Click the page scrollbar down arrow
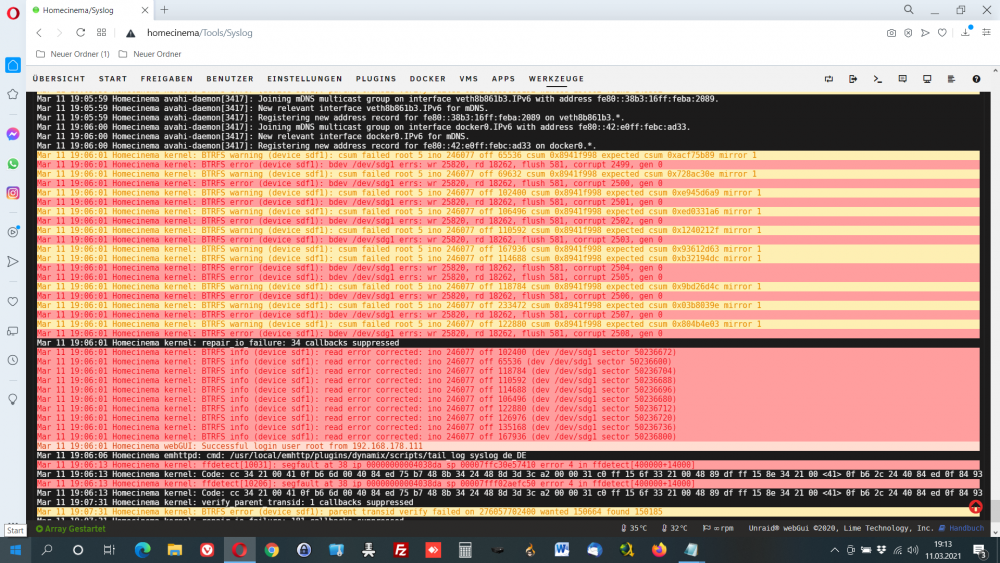The width and height of the screenshot is (1000, 563). pos(995,532)
